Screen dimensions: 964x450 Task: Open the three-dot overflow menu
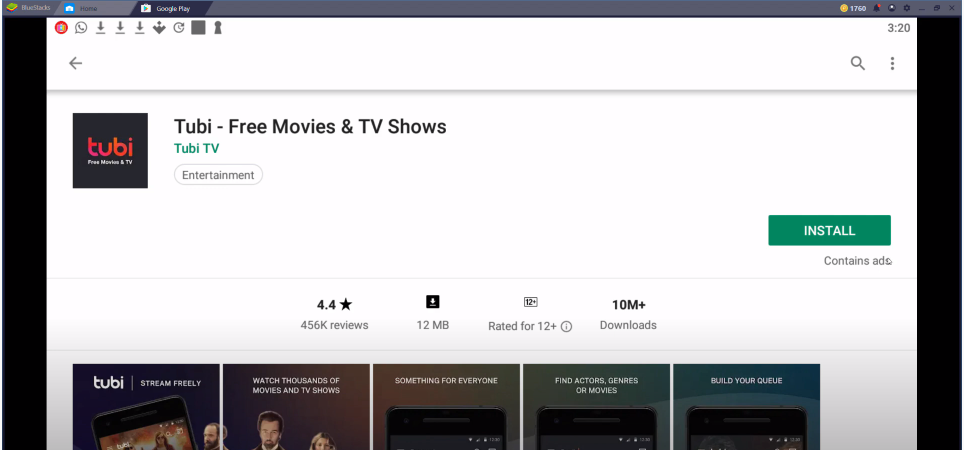(892, 63)
